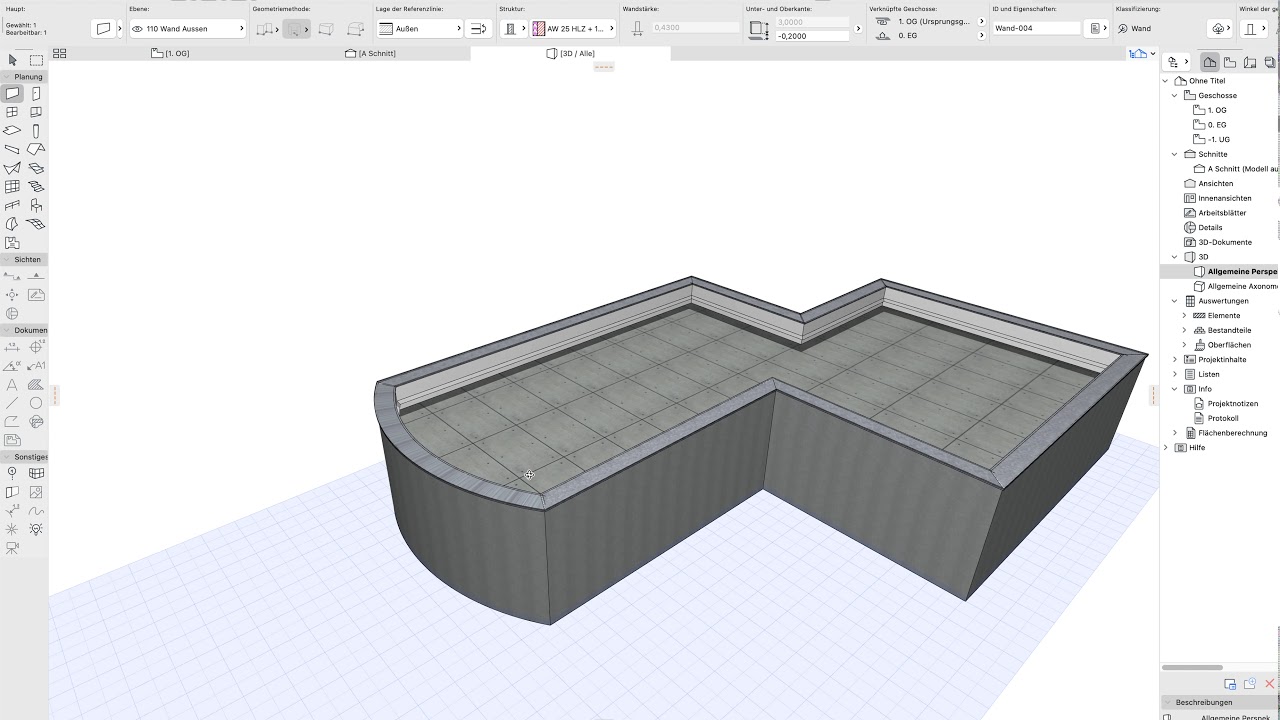Switch Navigator to Layout Book
The height and width of the screenshot is (720, 1280).
(1250, 62)
